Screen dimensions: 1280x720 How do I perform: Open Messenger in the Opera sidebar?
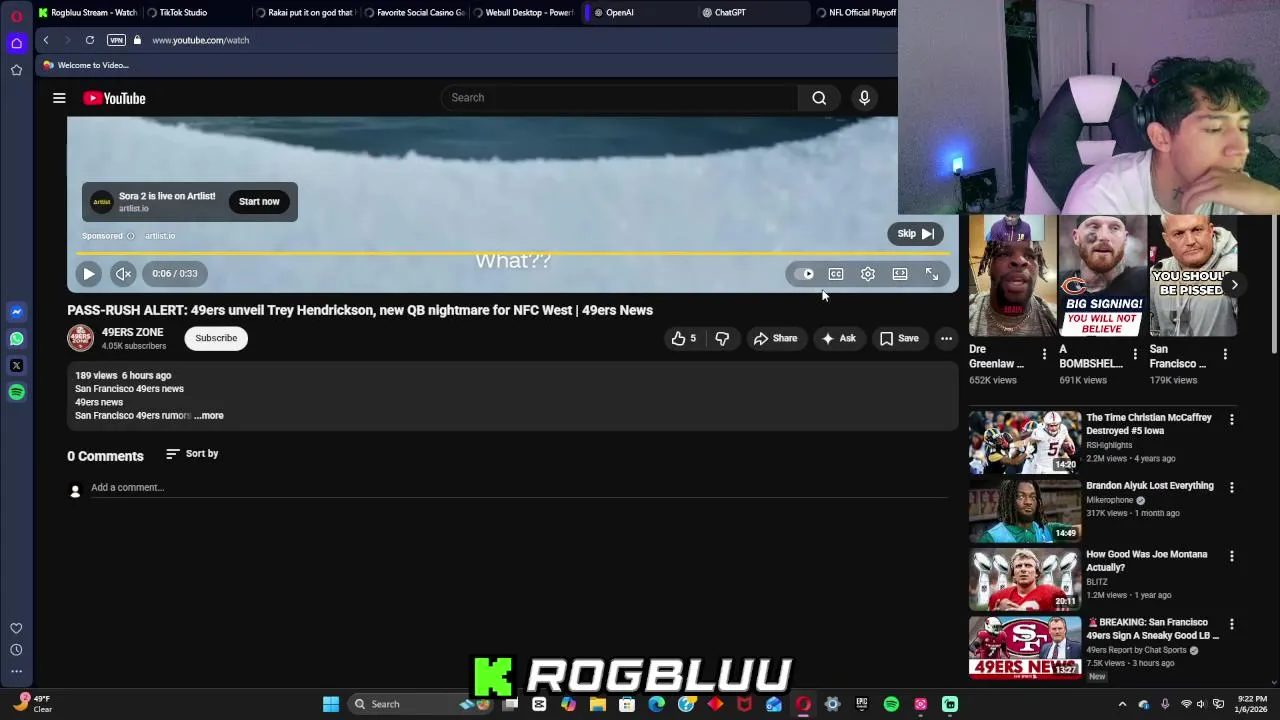pyautogui.click(x=16, y=312)
